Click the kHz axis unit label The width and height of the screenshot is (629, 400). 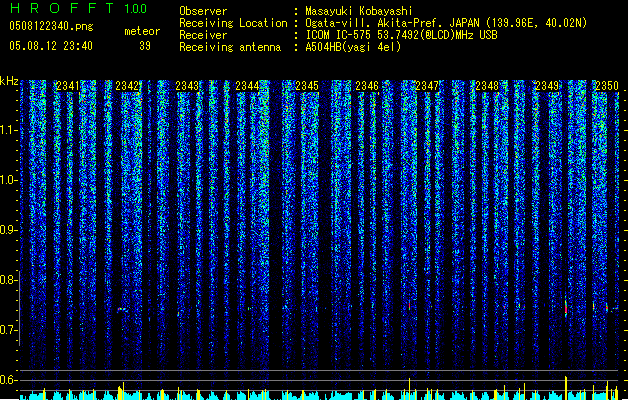click(9, 81)
